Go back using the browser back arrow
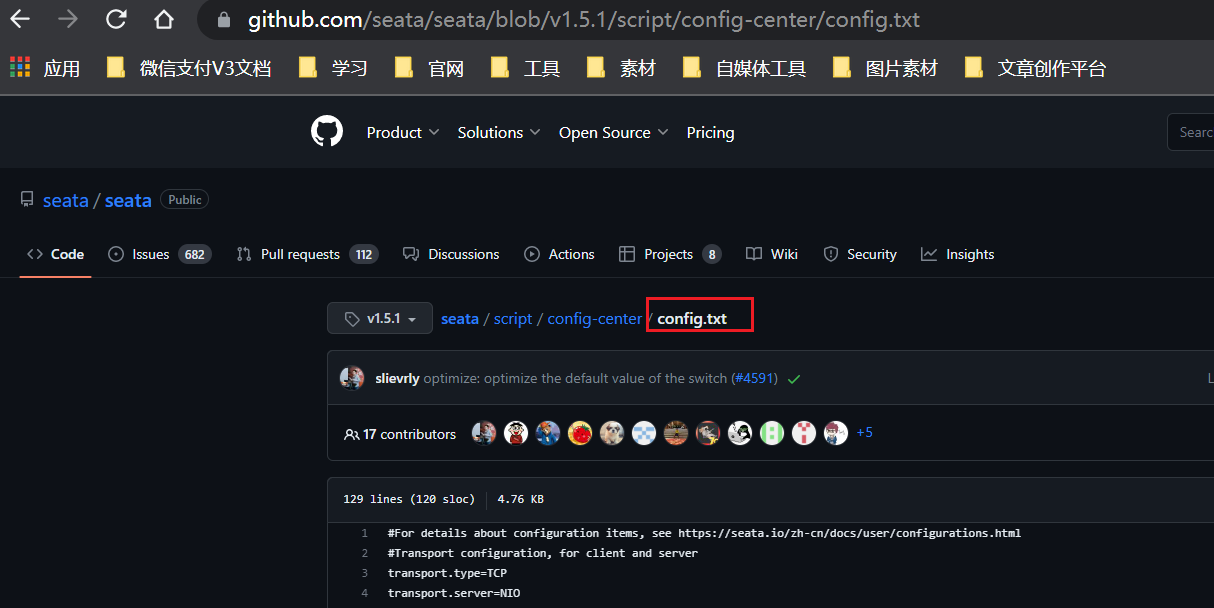The height and width of the screenshot is (608, 1214). point(20,19)
